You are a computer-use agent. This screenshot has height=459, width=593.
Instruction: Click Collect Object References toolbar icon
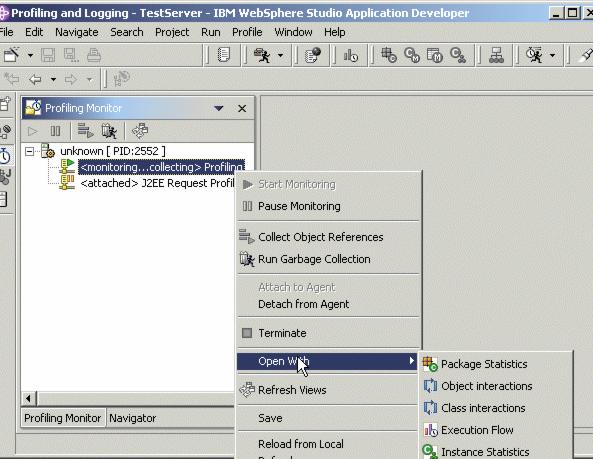tap(85, 131)
